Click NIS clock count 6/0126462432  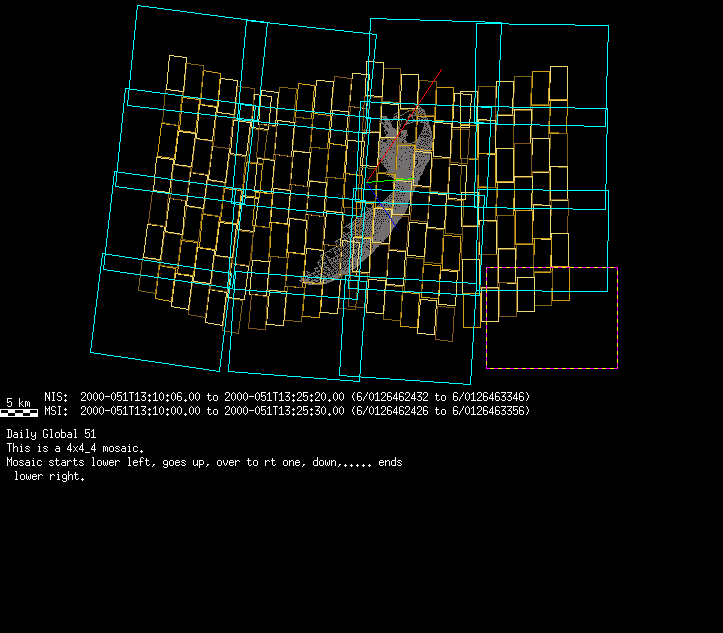point(393,397)
